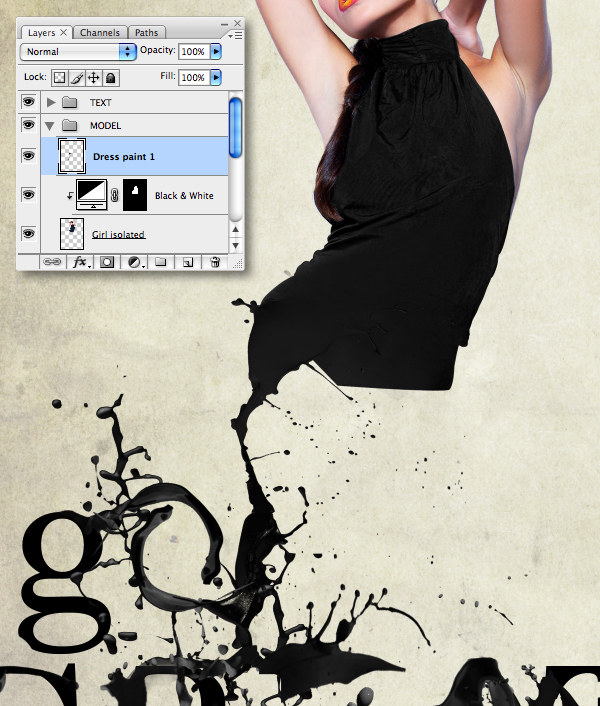
Task: Select the Black & White layer mask thumbnail
Action: (135, 195)
